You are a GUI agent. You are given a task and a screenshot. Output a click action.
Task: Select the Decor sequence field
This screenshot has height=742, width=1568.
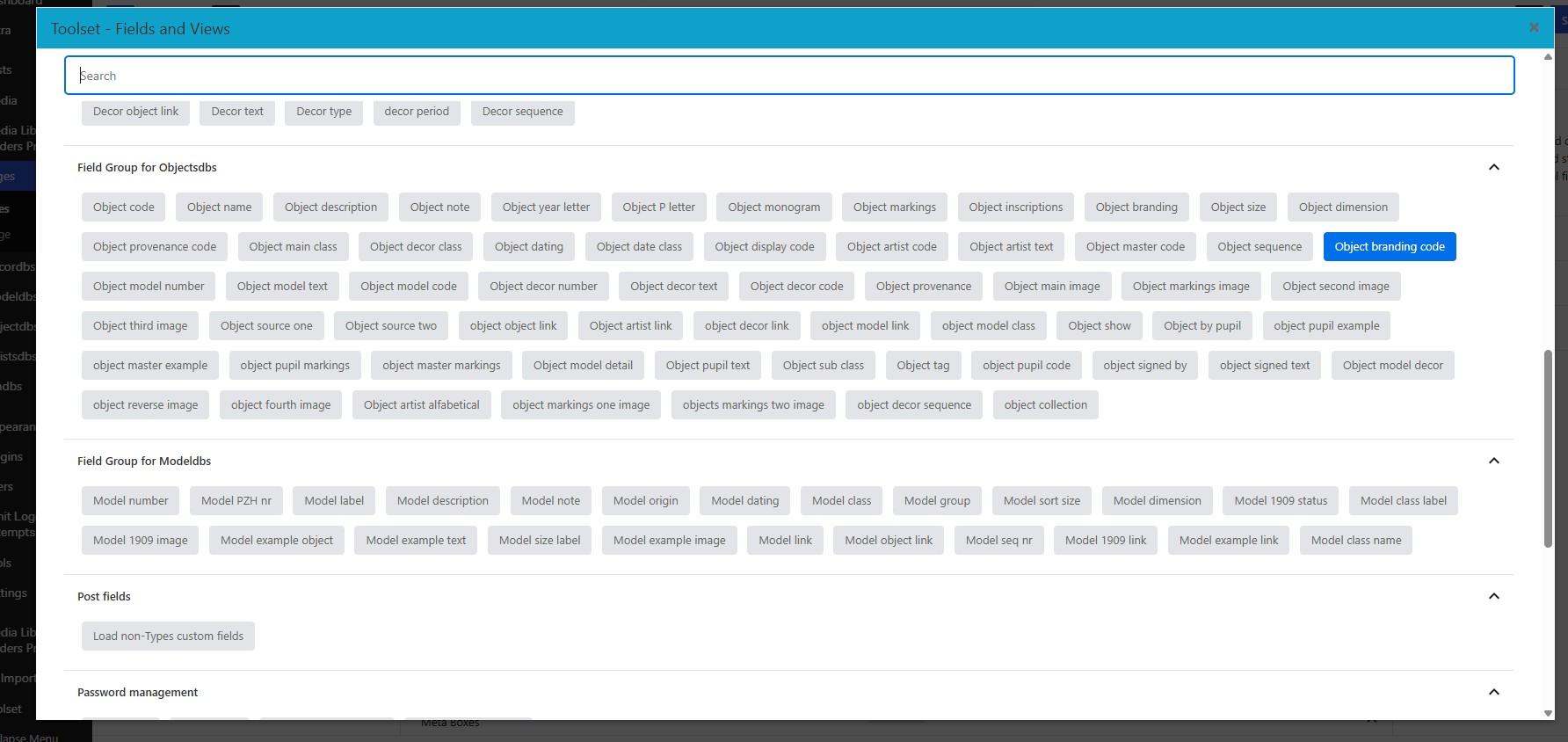point(522,112)
